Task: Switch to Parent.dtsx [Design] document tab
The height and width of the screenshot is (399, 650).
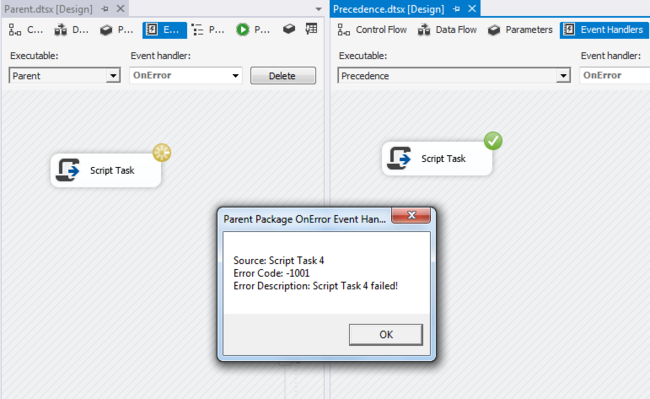Action: pos(48,9)
